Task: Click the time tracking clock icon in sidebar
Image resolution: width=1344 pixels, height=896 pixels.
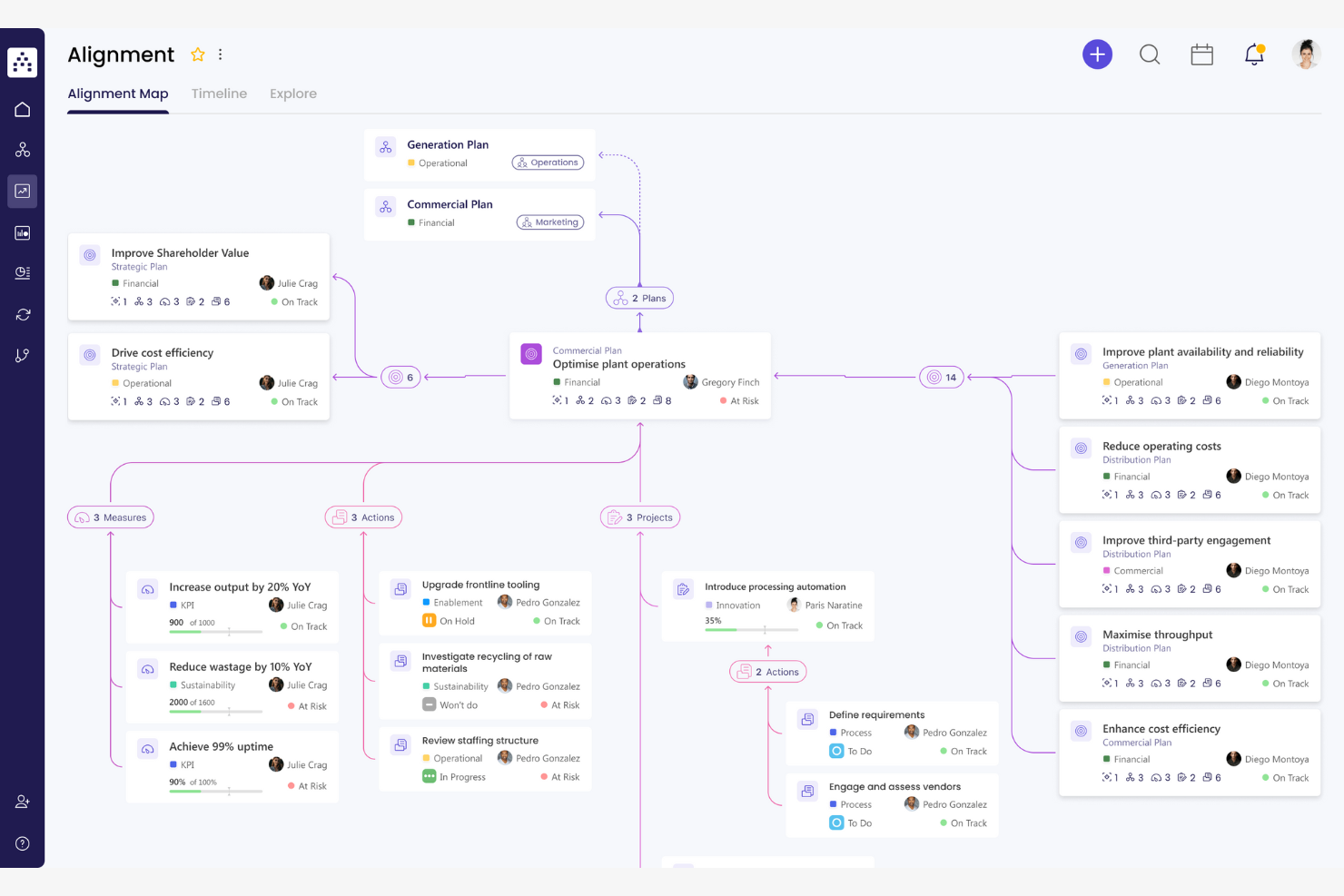Action: tap(22, 272)
